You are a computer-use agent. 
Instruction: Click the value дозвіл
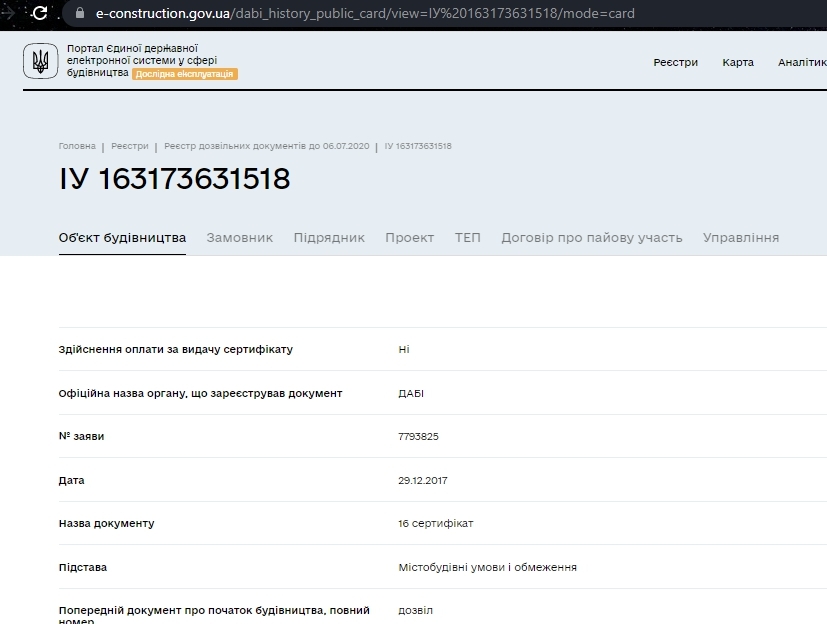(x=416, y=610)
